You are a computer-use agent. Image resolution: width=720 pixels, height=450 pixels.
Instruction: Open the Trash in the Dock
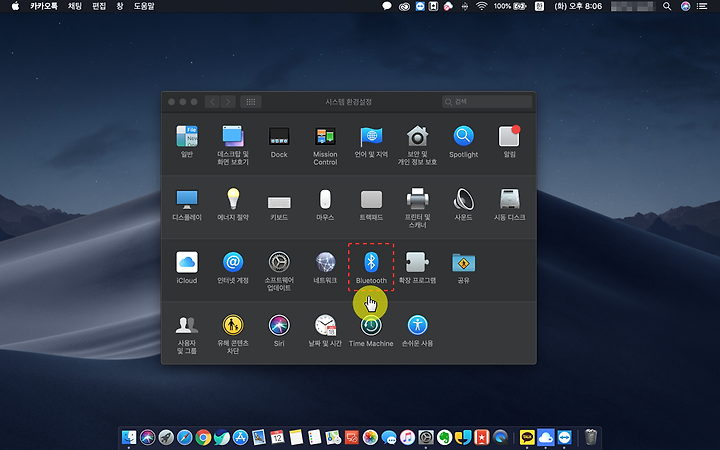[591, 437]
